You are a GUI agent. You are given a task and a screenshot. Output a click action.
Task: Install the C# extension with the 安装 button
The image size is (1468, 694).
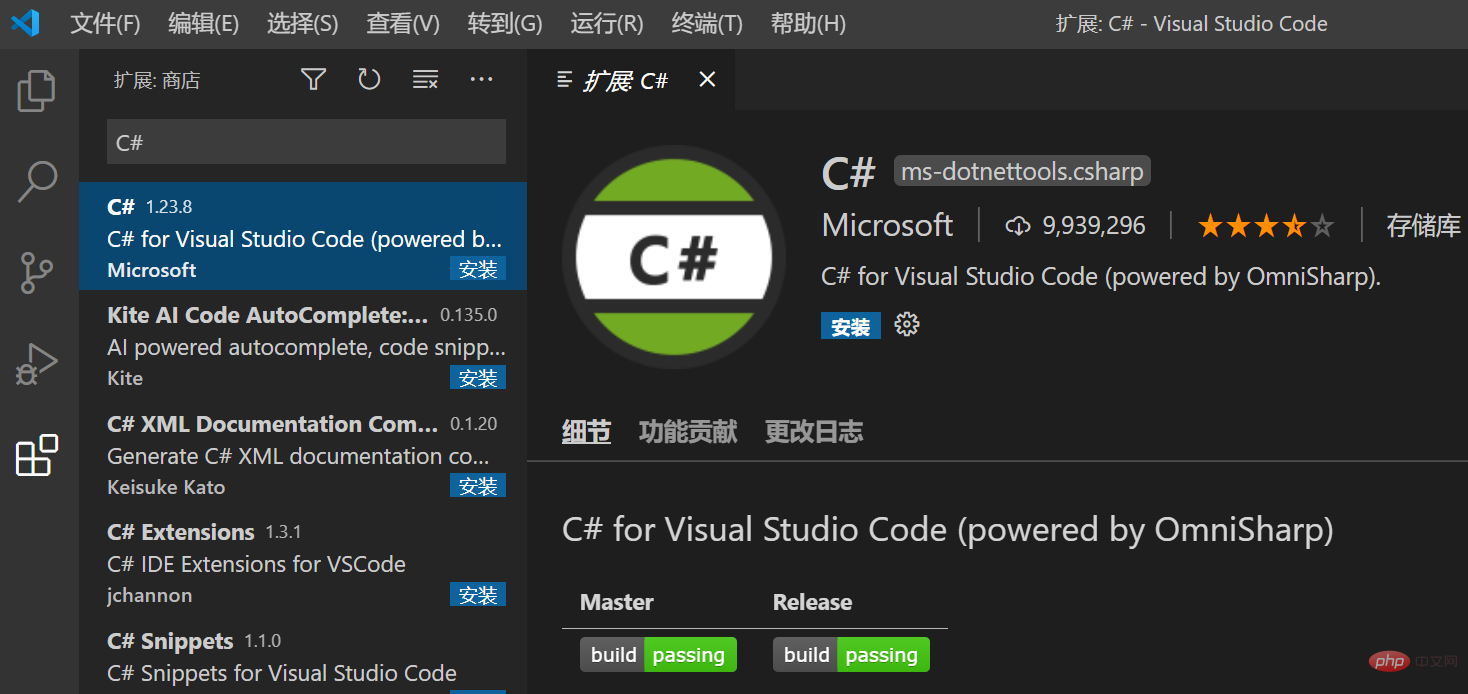(x=850, y=325)
